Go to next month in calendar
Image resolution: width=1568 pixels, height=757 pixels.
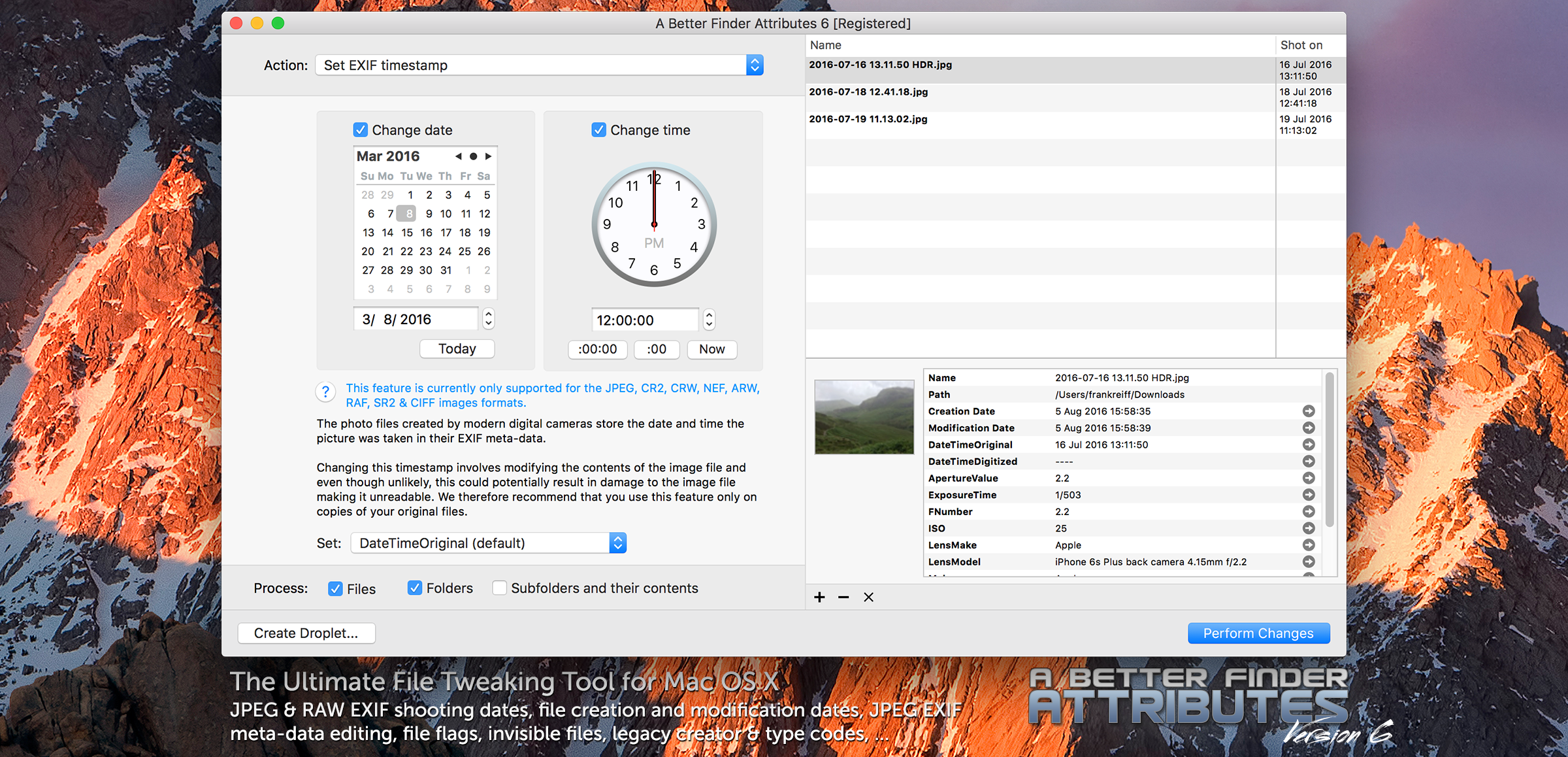click(x=488, y=156)
